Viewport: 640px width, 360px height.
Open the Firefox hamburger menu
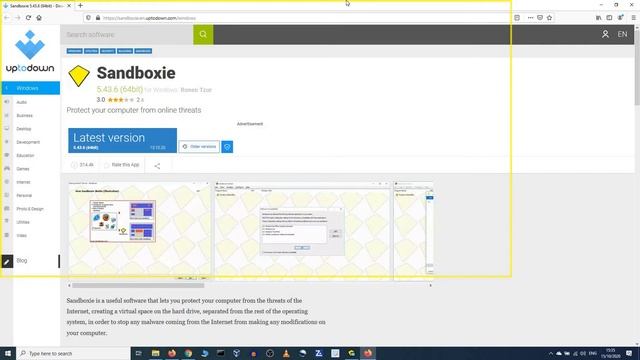pyautogui.click(x=633, y=18)
